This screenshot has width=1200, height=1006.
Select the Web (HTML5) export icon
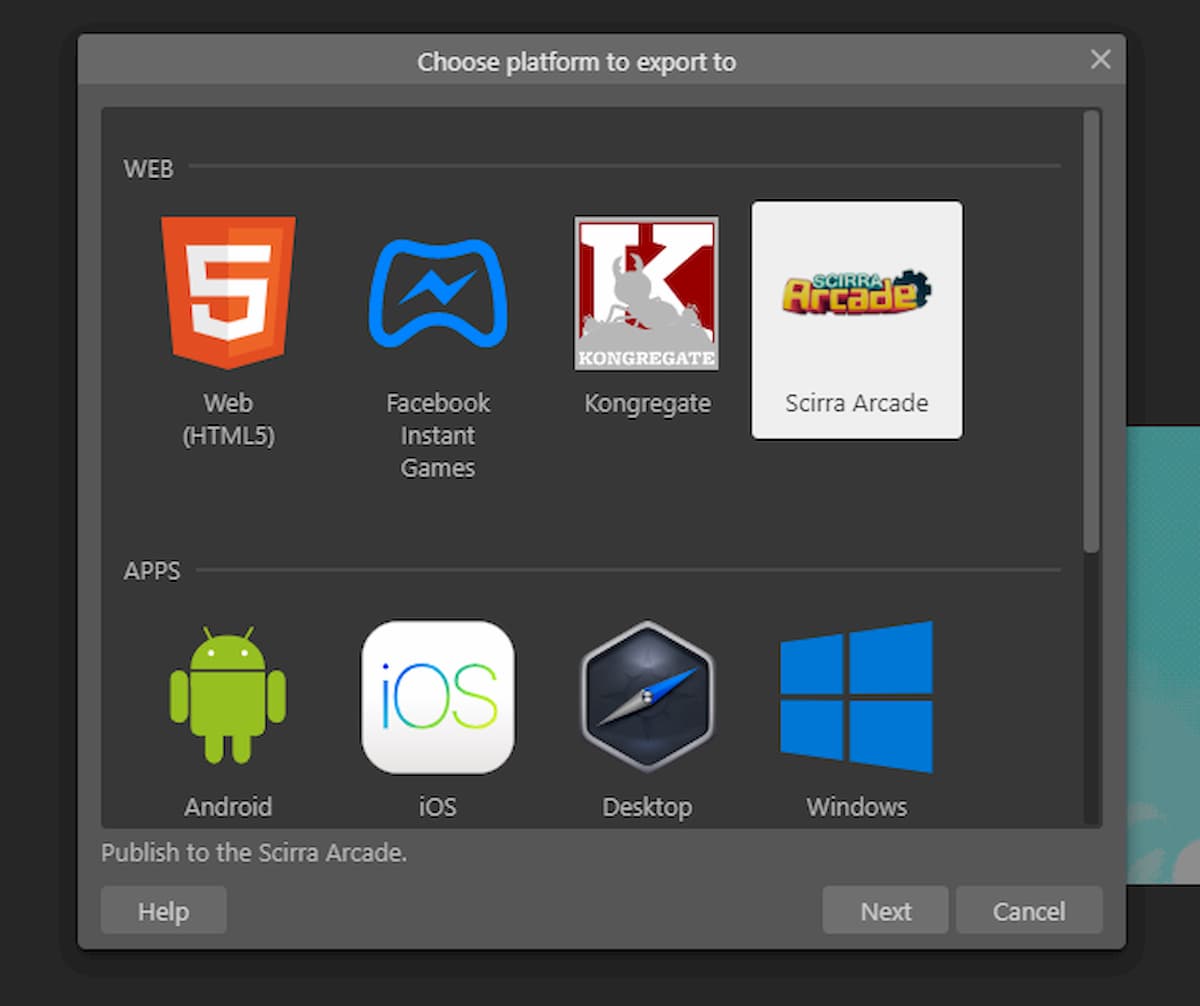pyautogui.click(x=228, y=292)
